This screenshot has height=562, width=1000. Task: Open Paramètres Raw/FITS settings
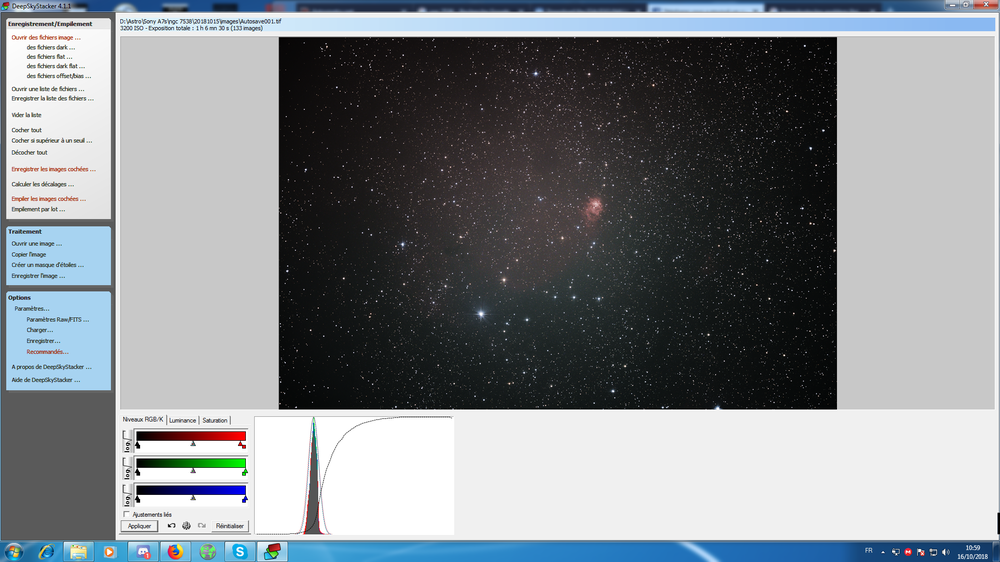57,320
